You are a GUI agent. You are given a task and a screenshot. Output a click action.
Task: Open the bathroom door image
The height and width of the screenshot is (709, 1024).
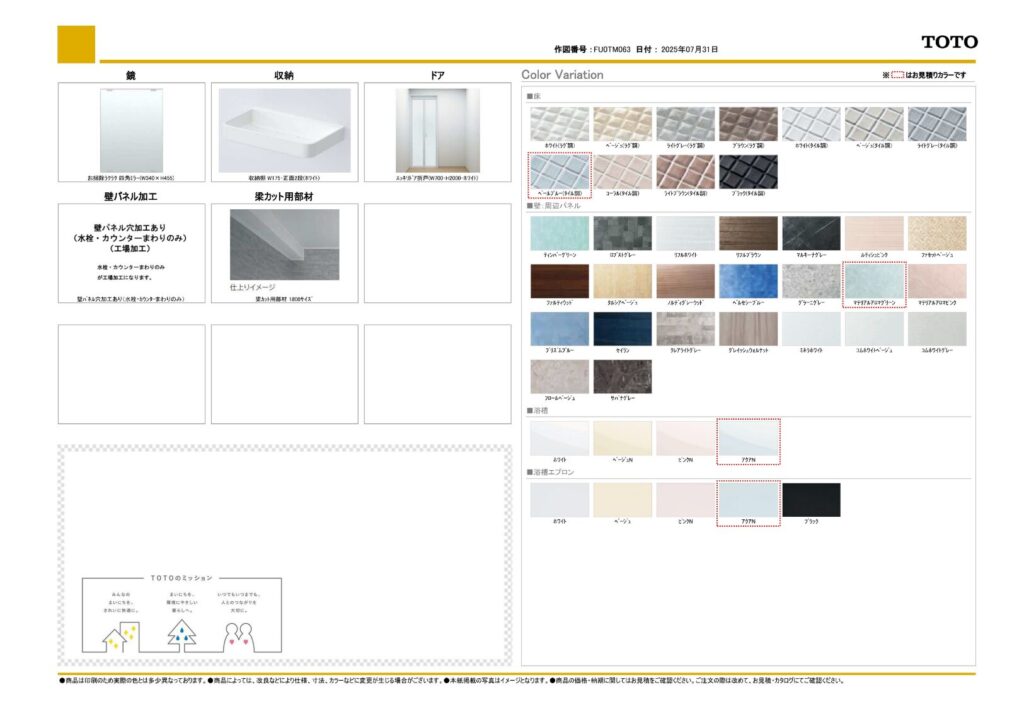[x=437, y=130]
